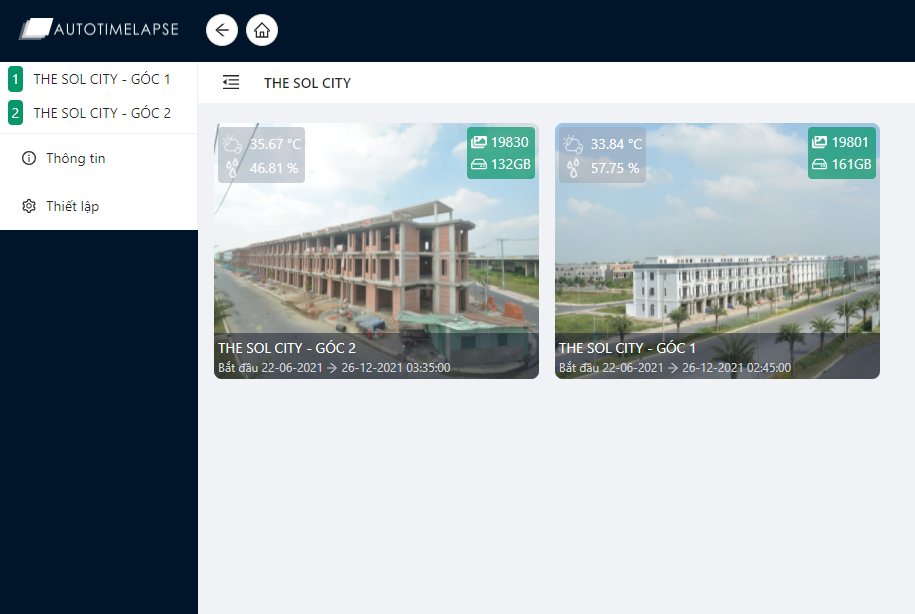Click date range ending 26-12-2021 02:45:00
Viewport: 915px width, 614px height.
pos(675,368)
